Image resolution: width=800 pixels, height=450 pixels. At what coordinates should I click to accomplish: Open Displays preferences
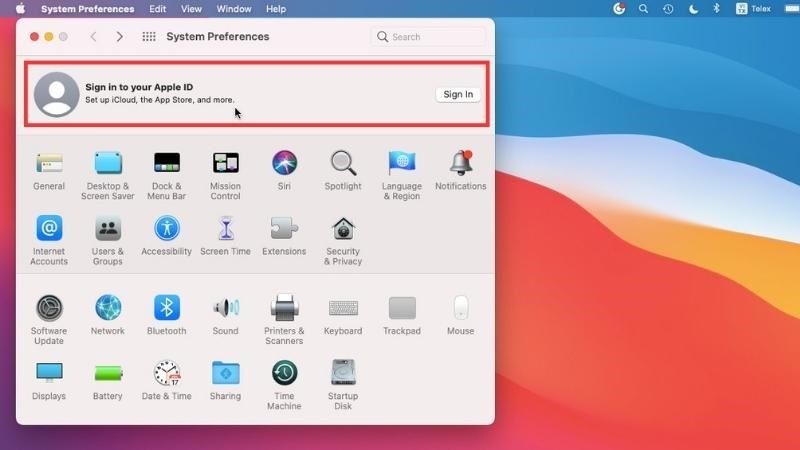pos(49,381)
